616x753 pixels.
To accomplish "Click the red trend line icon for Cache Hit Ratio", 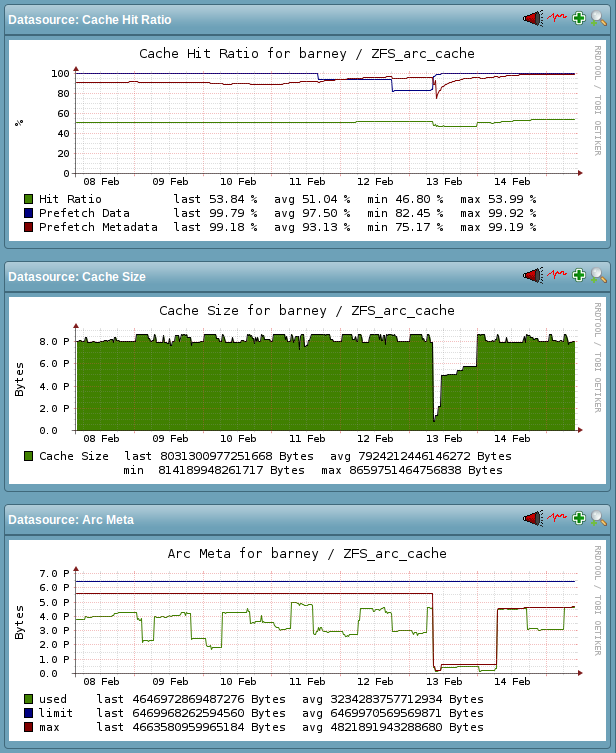I will pyautogui.click(x=556, y=19).
